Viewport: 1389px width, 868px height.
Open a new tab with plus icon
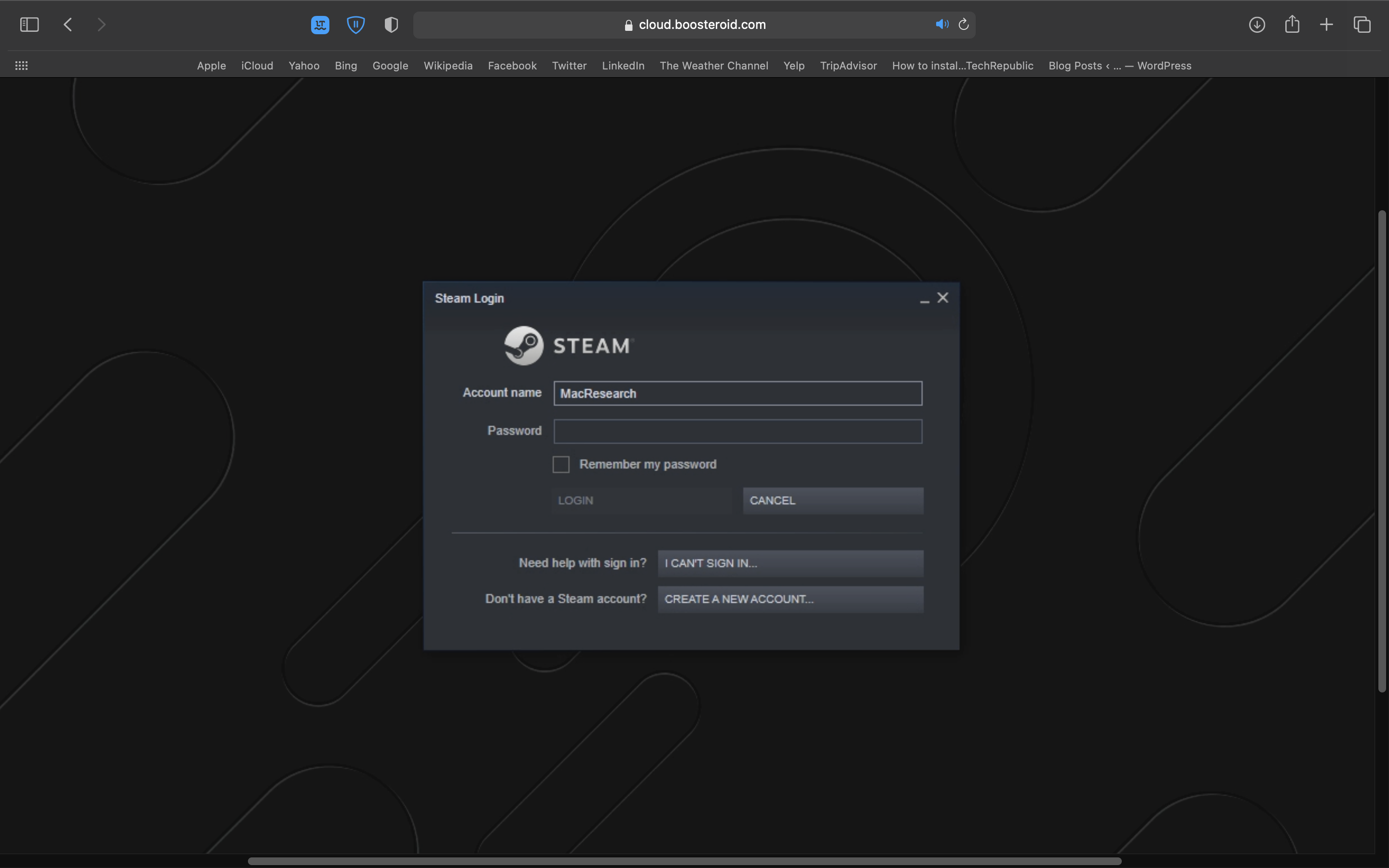point(1326,25)
